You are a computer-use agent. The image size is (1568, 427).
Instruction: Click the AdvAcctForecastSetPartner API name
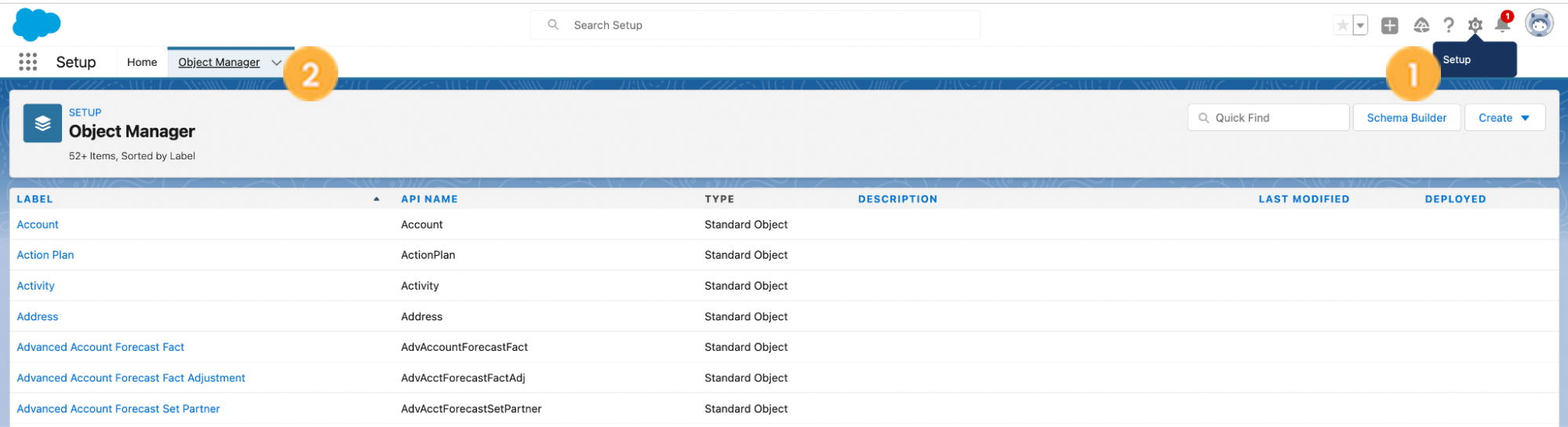(x=471, y=409)
